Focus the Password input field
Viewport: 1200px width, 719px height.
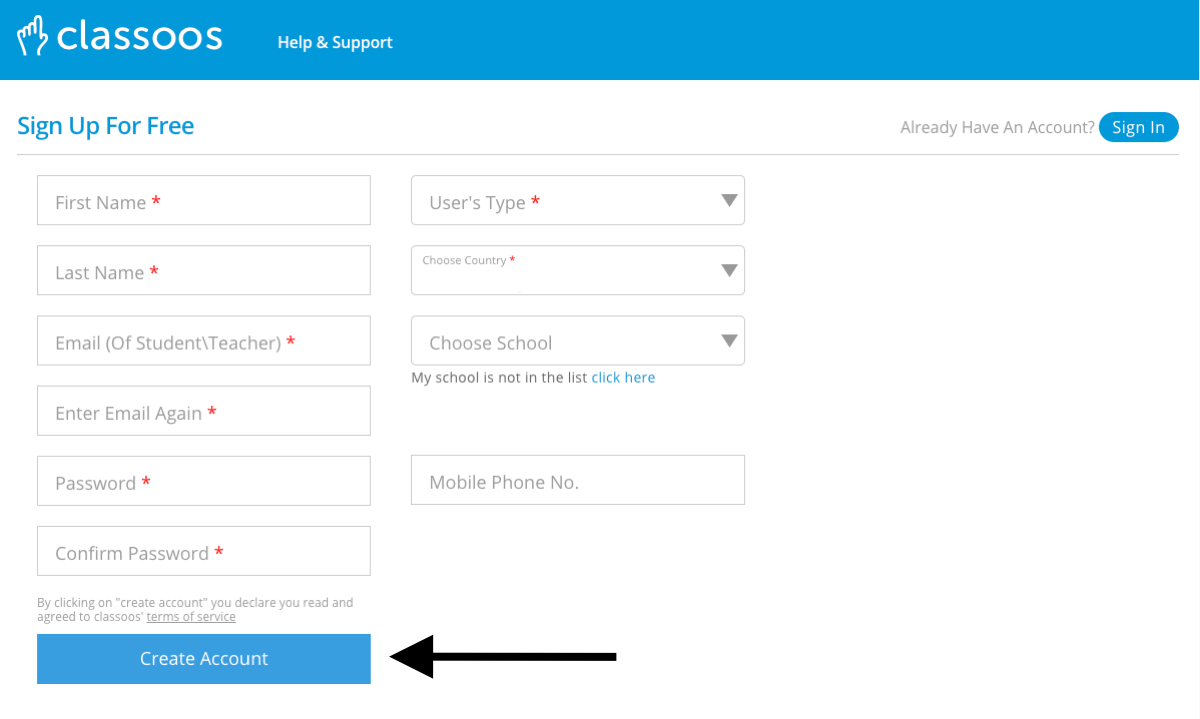204,481
